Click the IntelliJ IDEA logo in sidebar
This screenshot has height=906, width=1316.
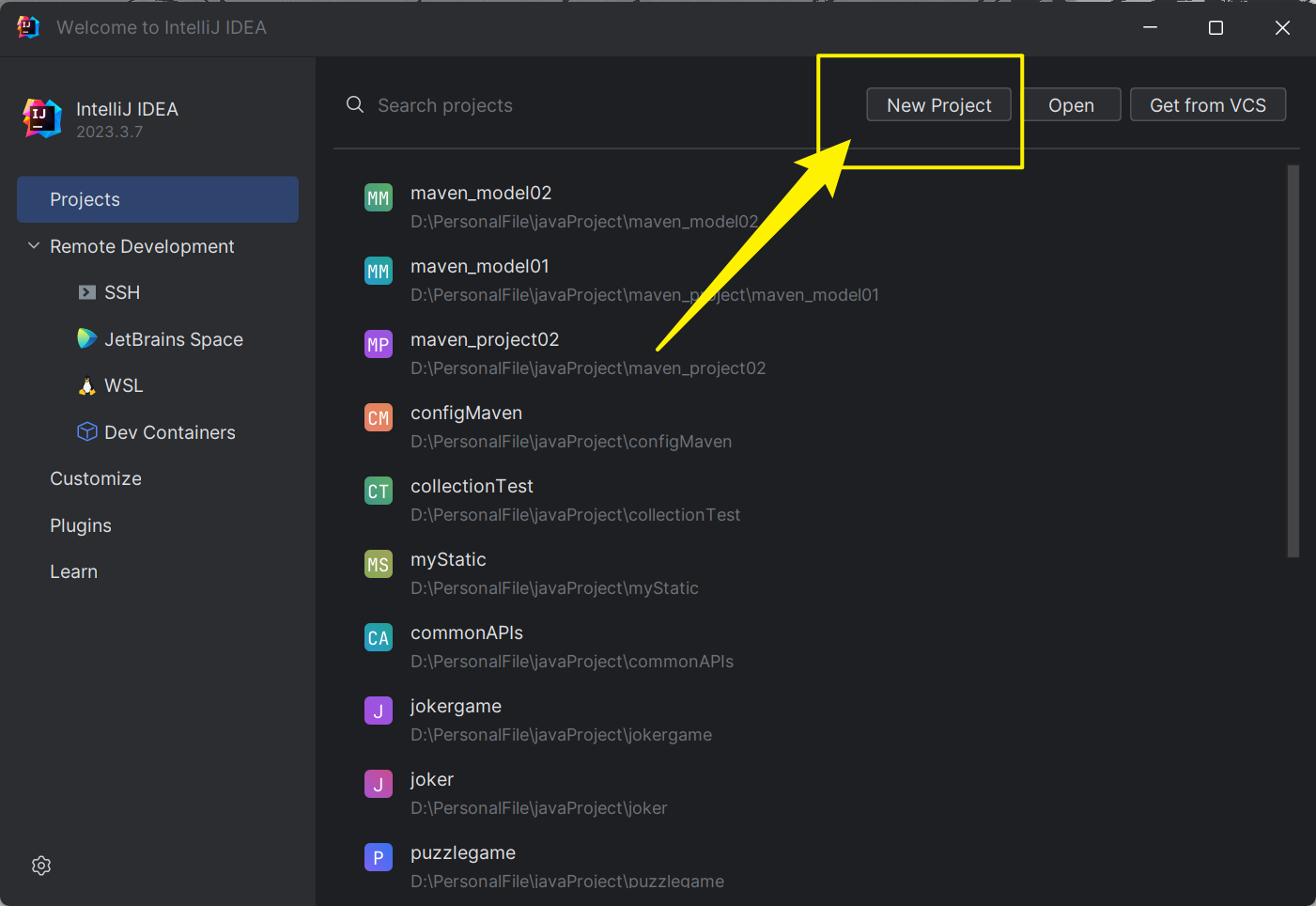click(42, 118)
